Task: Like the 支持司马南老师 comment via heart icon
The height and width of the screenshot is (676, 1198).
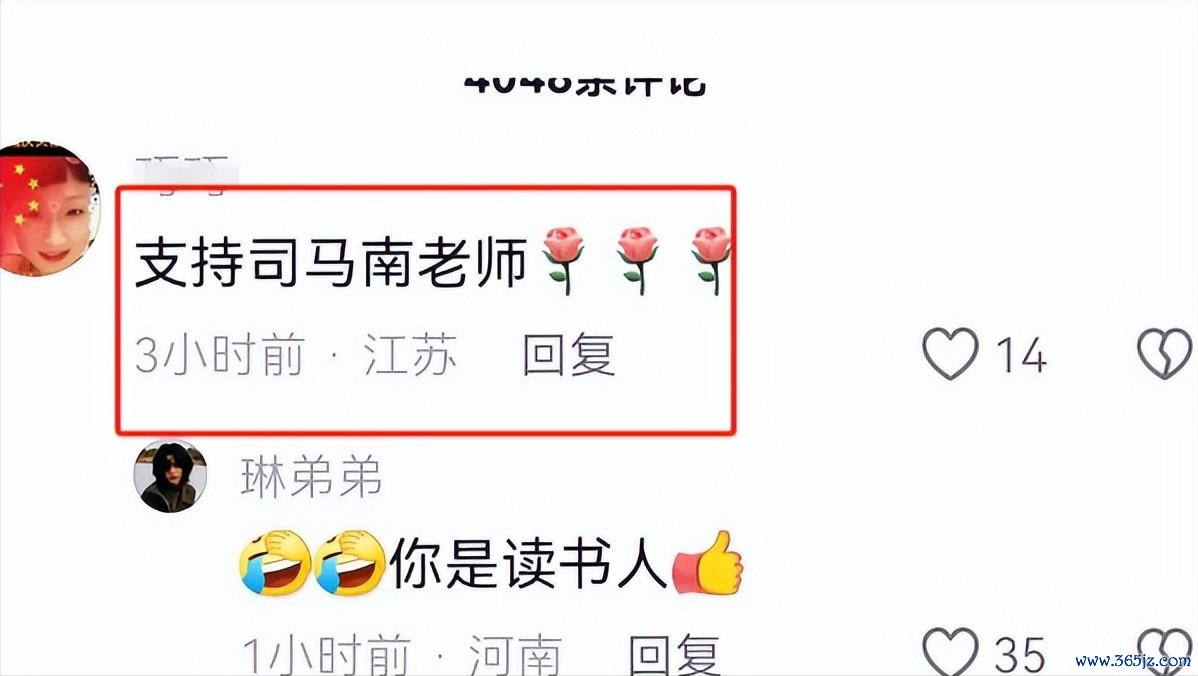Action: (950, 354)
